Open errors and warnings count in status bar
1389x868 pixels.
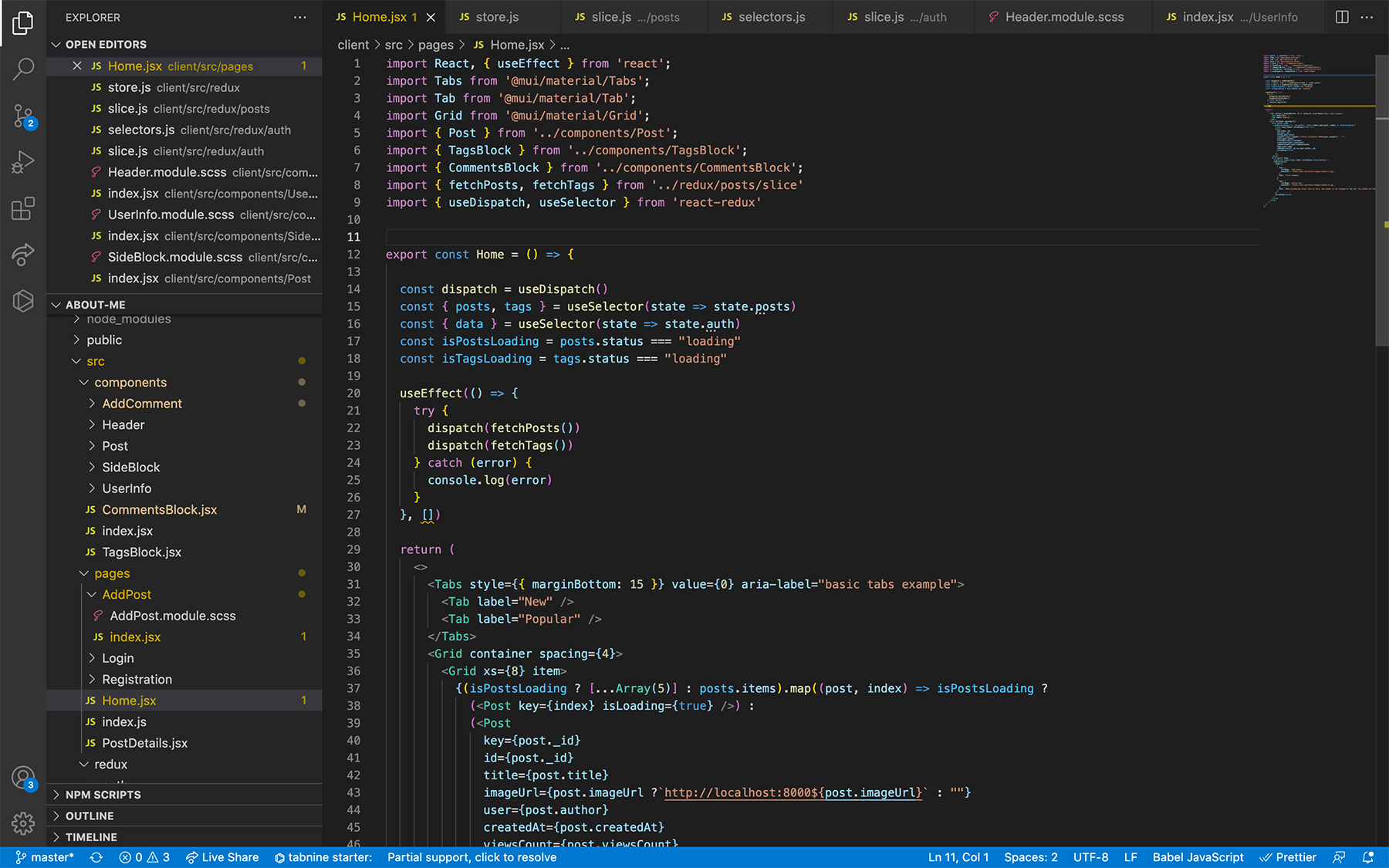tap(144, 857)
